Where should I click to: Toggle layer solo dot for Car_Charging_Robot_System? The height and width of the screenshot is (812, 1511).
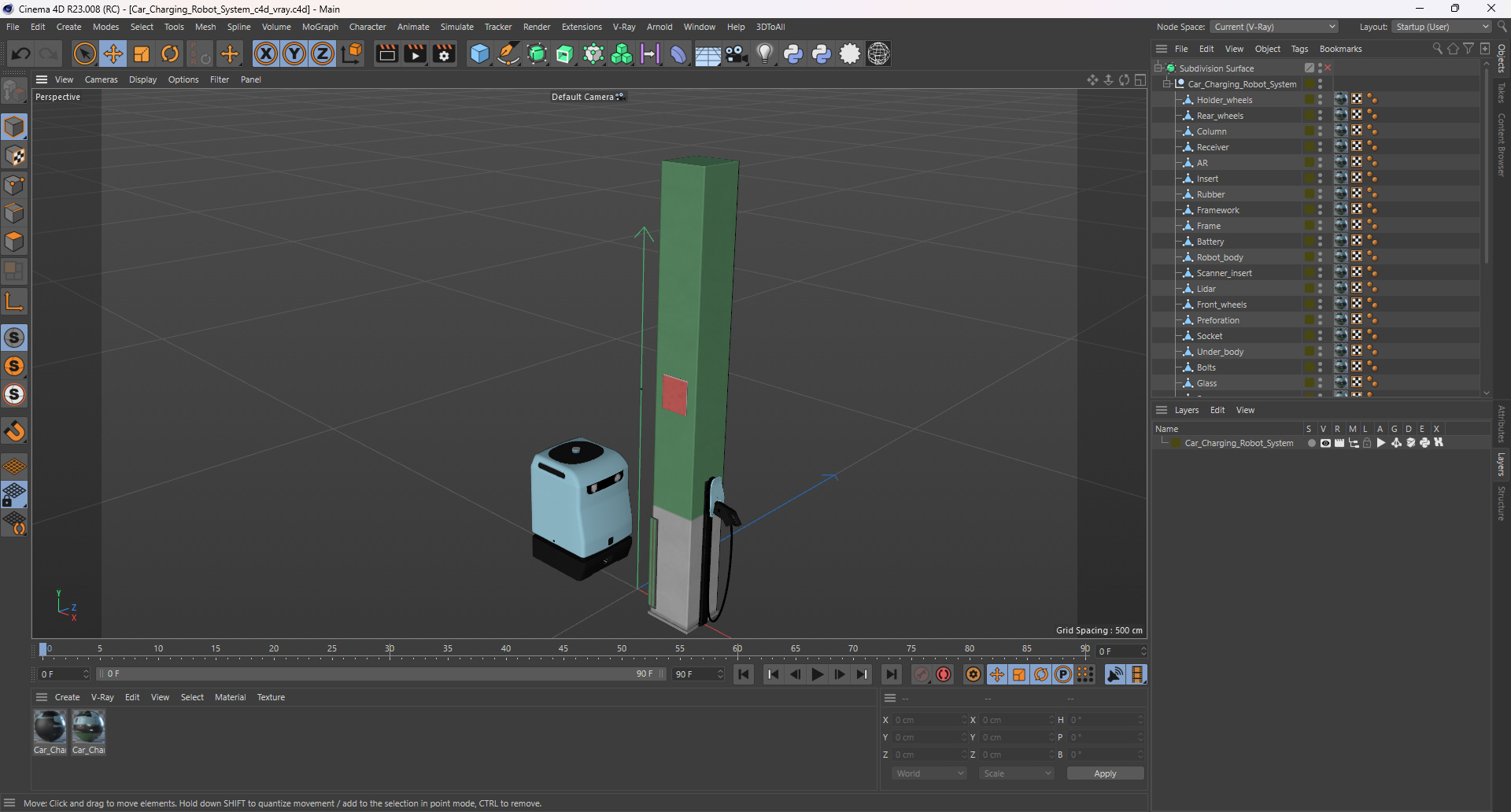tap(1311, 443)
